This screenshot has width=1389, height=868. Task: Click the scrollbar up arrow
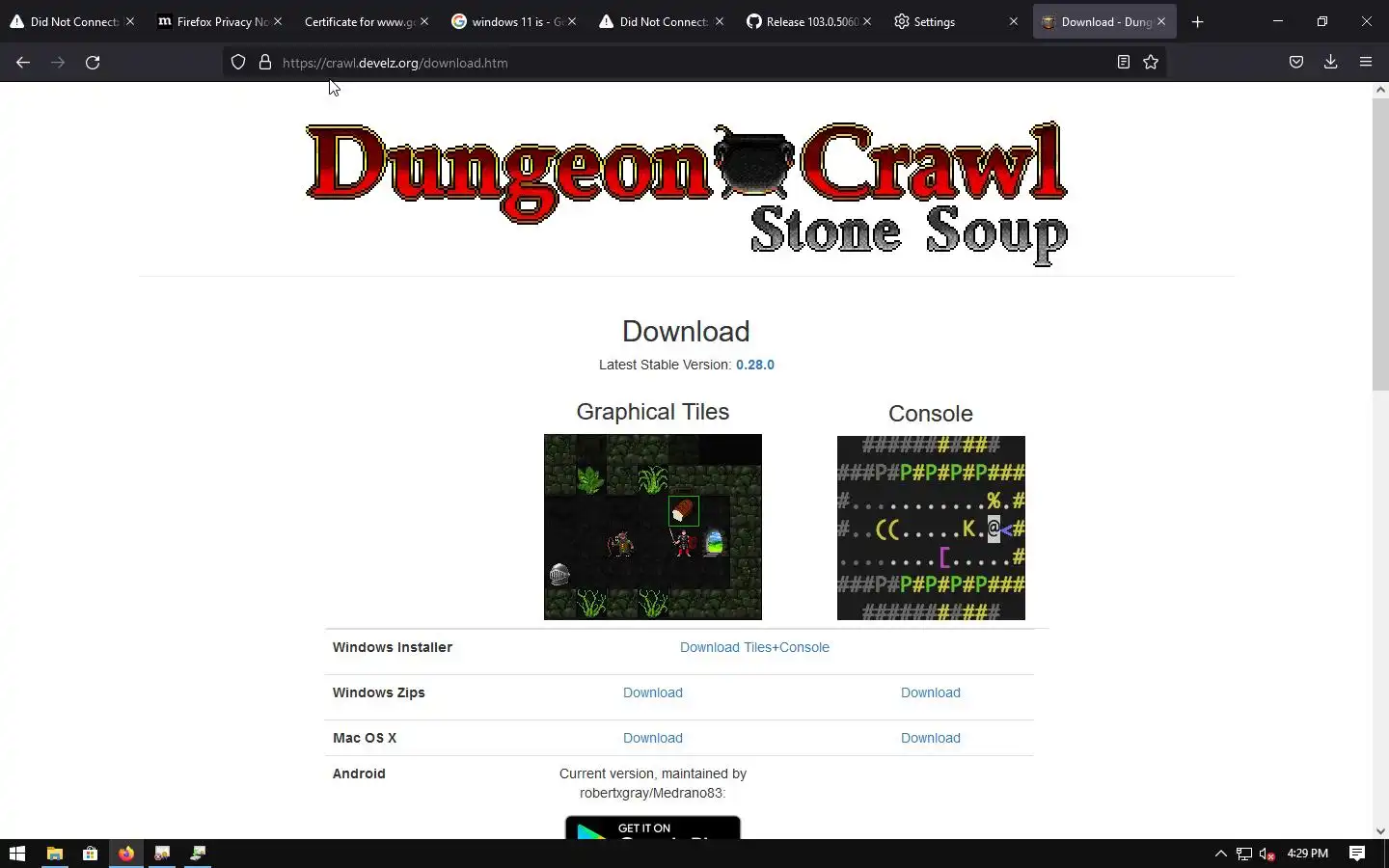click(1380, 90)
